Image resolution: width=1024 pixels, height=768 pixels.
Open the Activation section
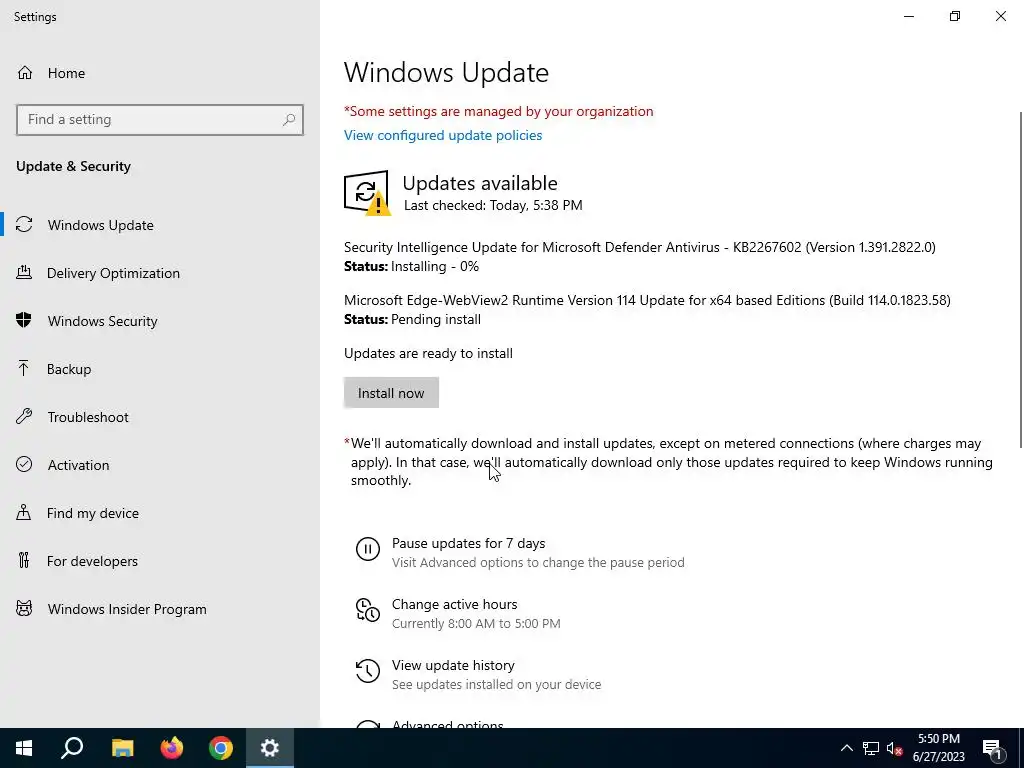point(160,464)
